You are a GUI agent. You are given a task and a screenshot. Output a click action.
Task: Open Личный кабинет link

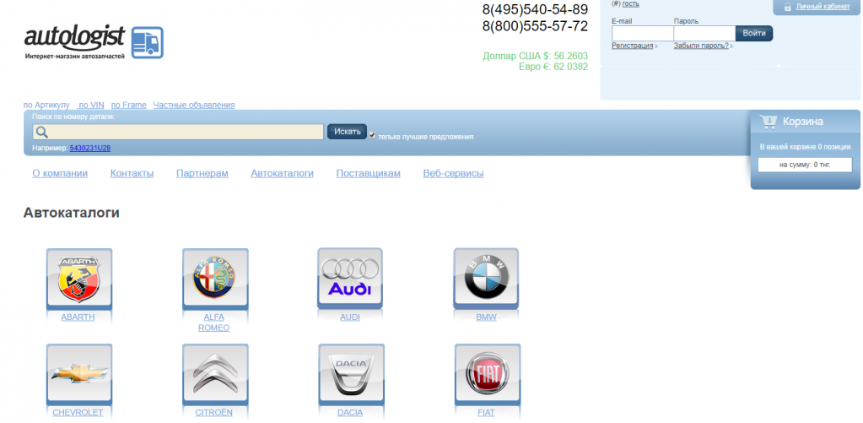click(x=823, y=7)
